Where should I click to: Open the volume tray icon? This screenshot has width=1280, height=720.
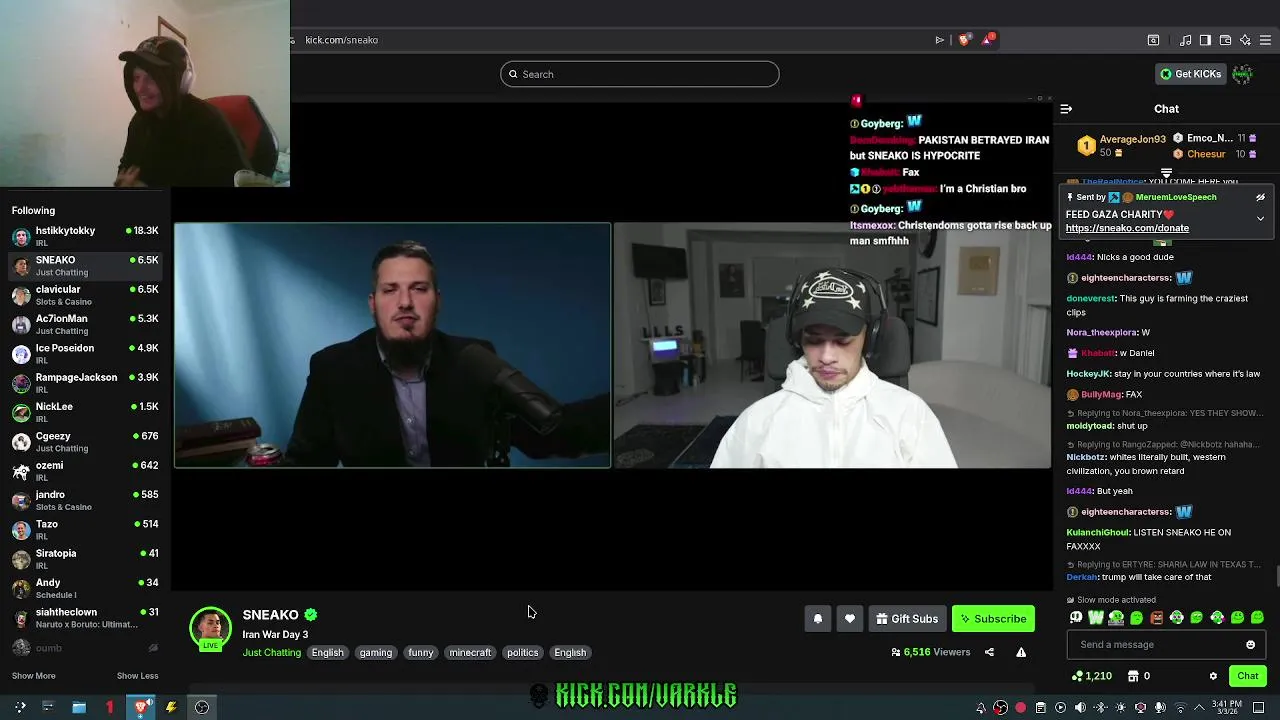(x=1080, y=708)
